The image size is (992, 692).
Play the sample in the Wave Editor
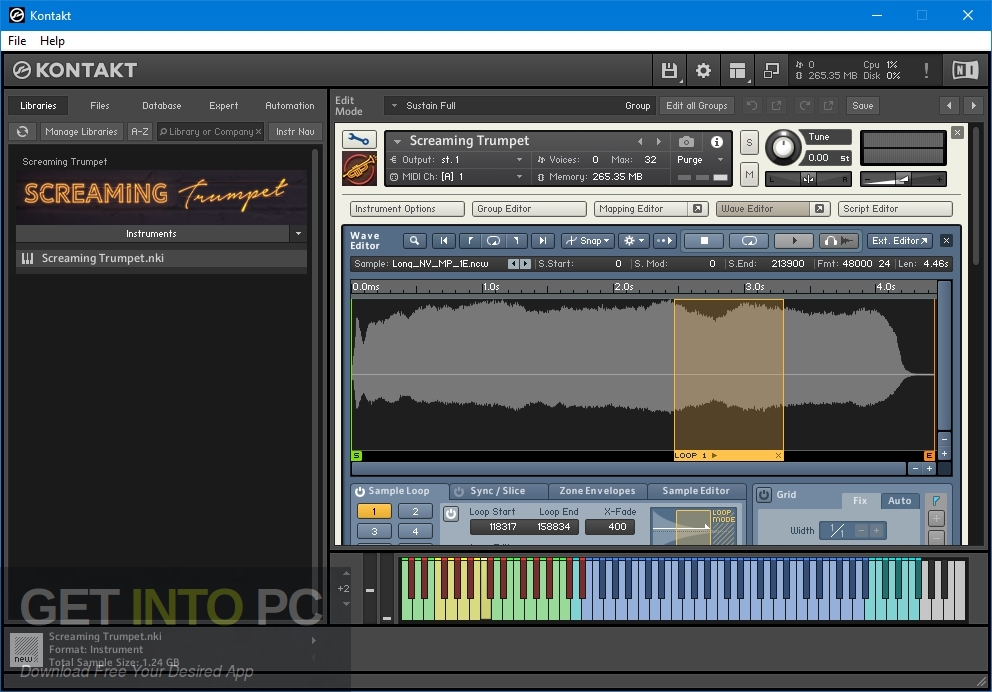pyautogui.click(x=795, y=241)
